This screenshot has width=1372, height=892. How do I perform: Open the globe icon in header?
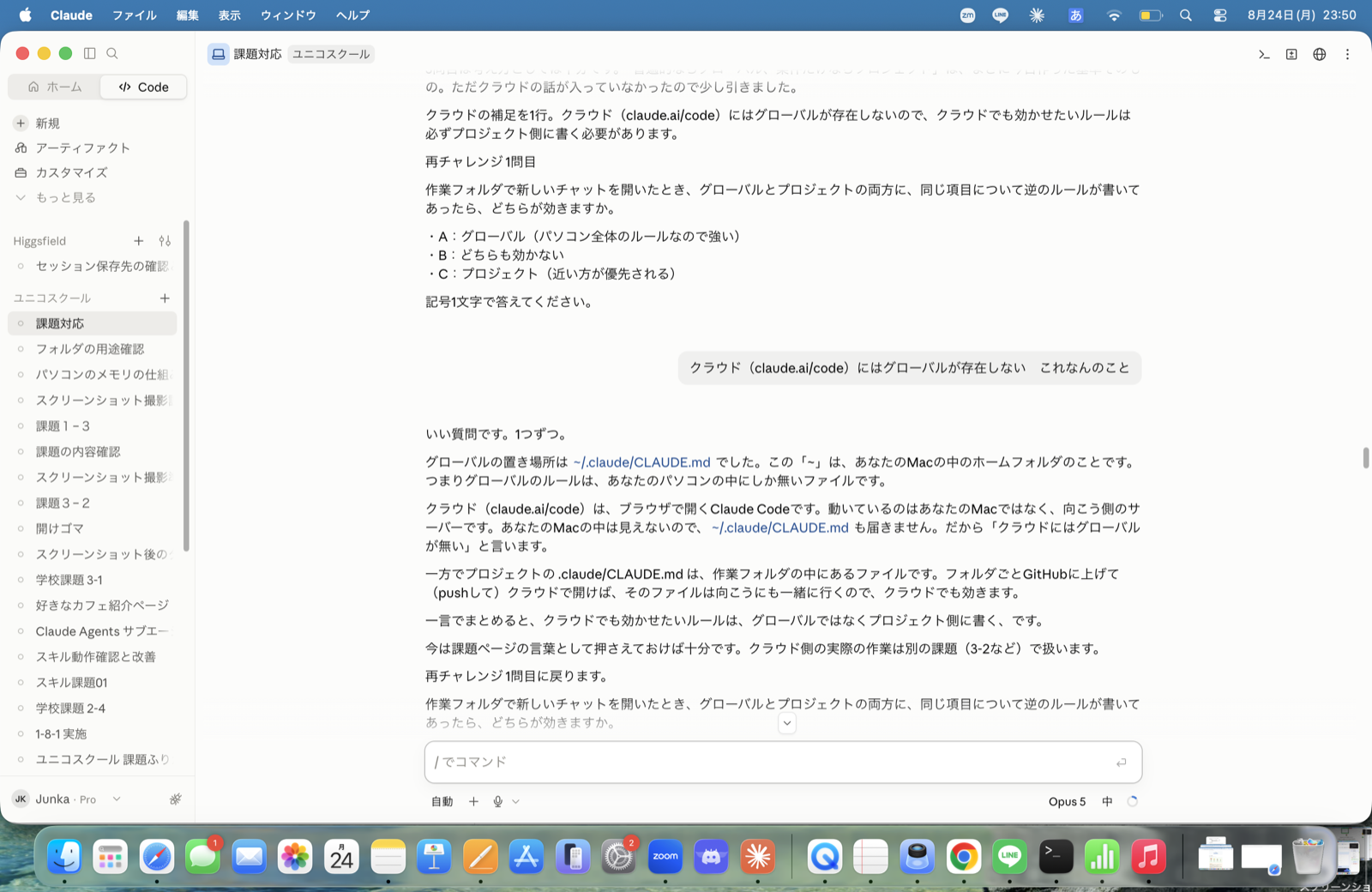coord(1320,54)
